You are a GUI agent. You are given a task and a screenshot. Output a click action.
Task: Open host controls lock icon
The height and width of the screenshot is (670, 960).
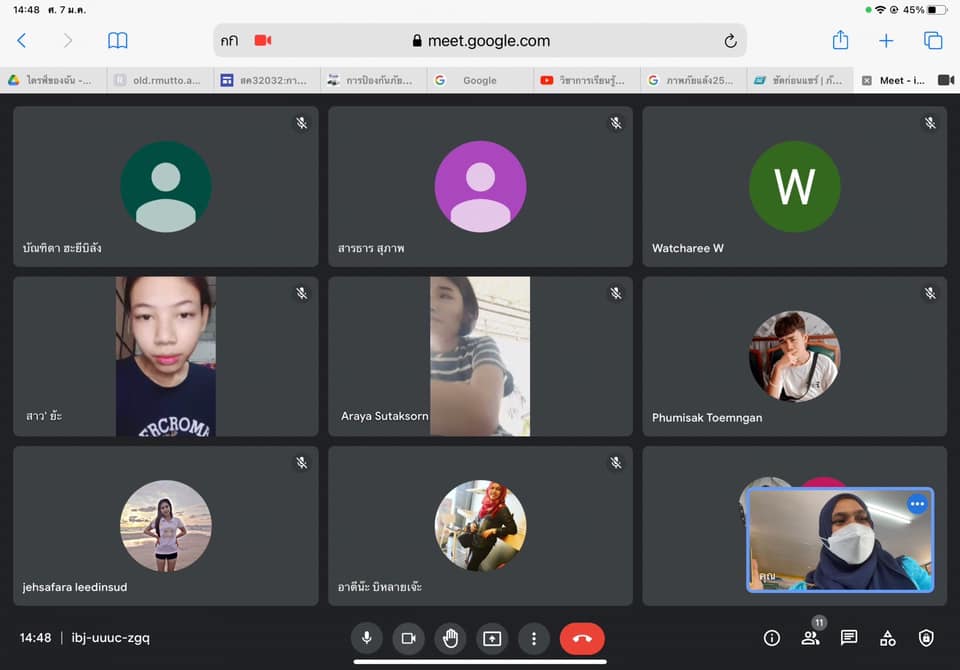pyautogui.click(x=926, y=638)
